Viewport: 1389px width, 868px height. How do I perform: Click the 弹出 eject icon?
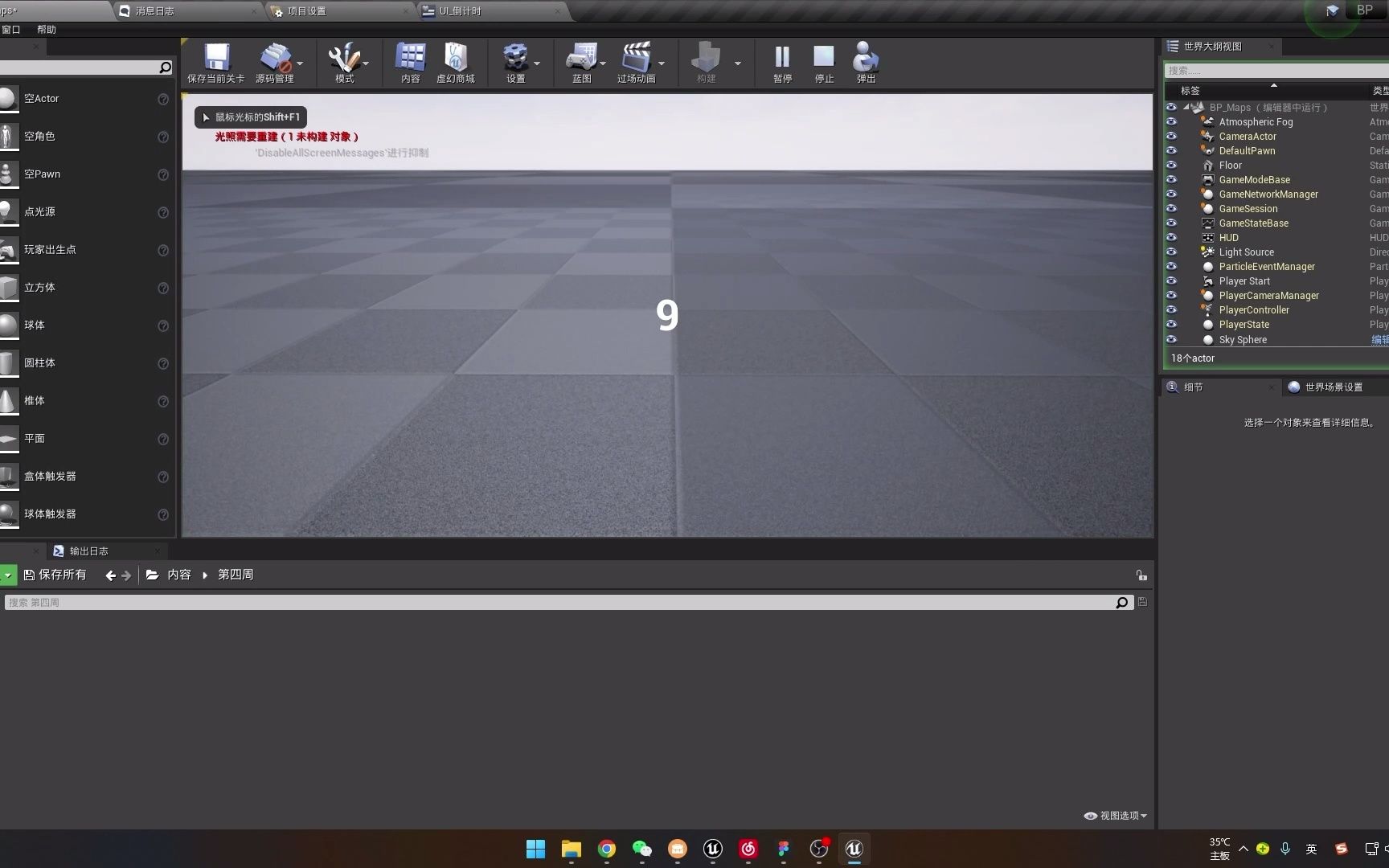pos(865,56)
